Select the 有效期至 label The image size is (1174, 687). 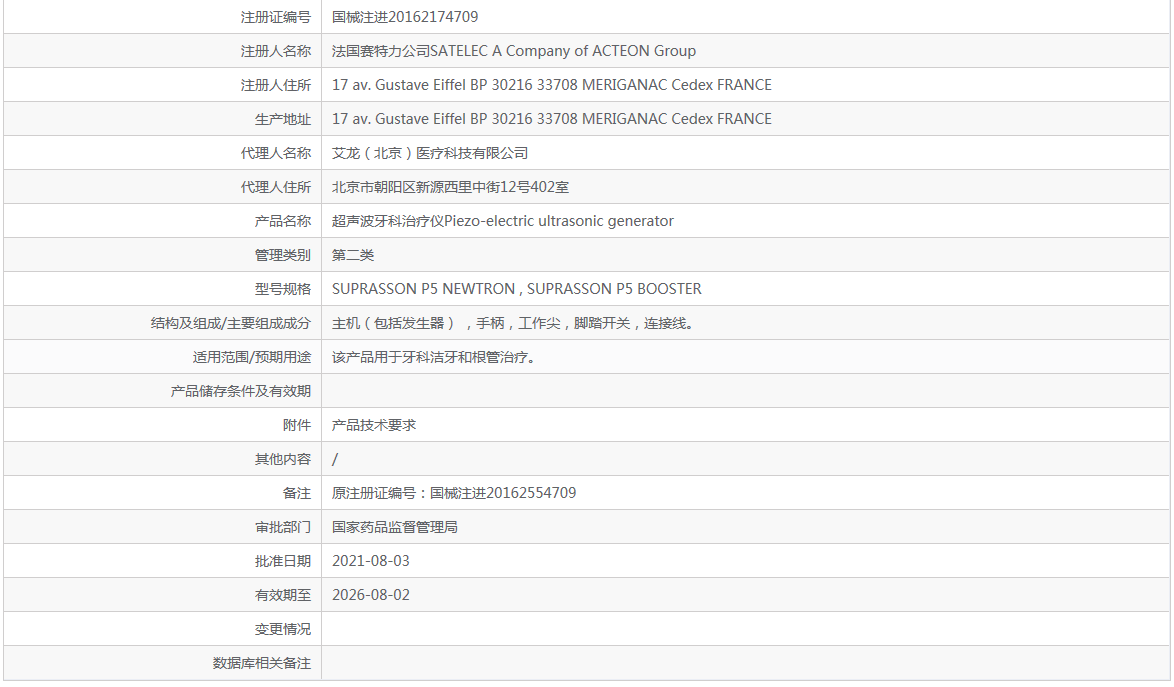coord(283,596)
